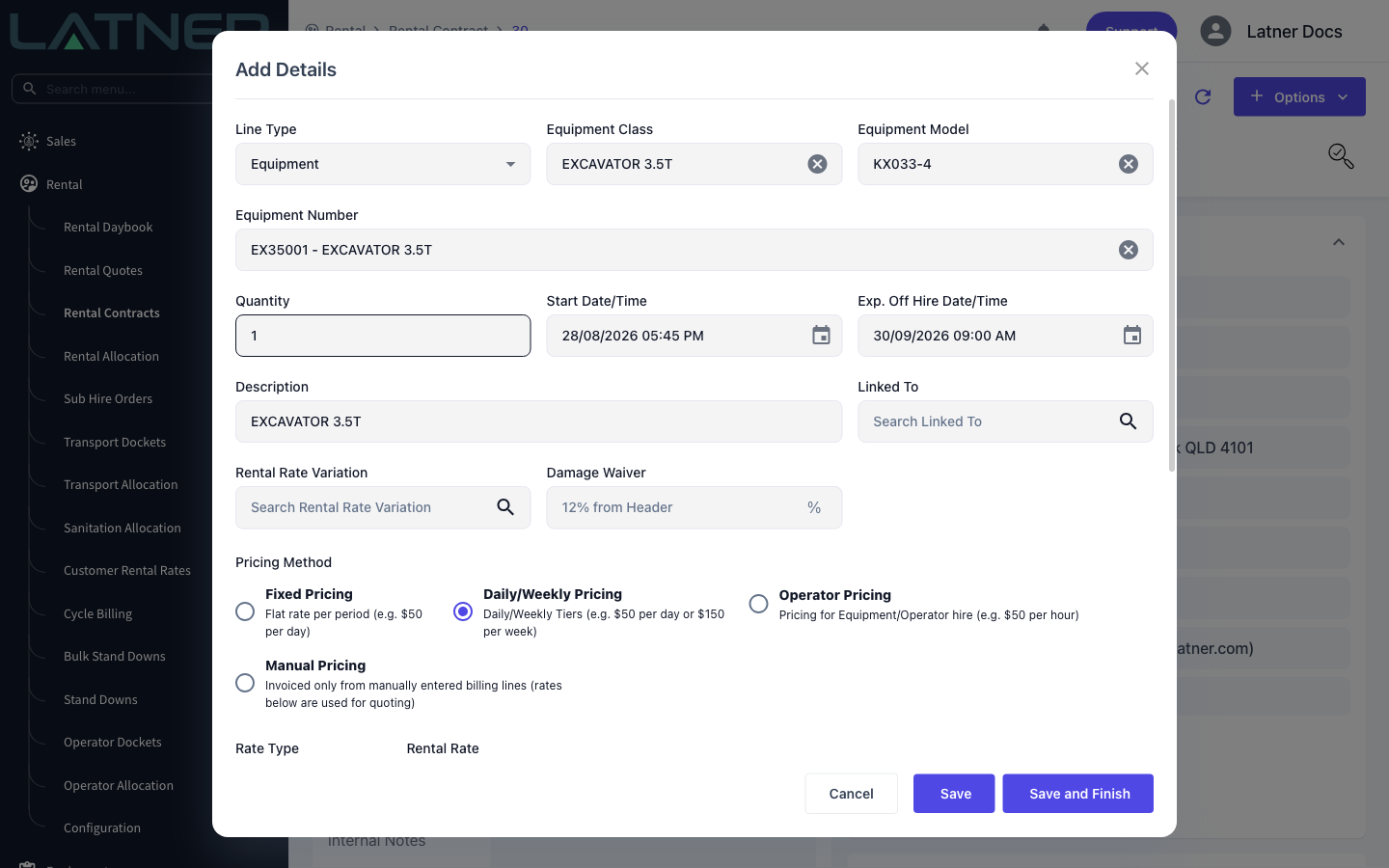The width and height of the screenshot is (1389, 868).
Task: Cancel the Add Details dialog
Action: [x=851, y=794]
